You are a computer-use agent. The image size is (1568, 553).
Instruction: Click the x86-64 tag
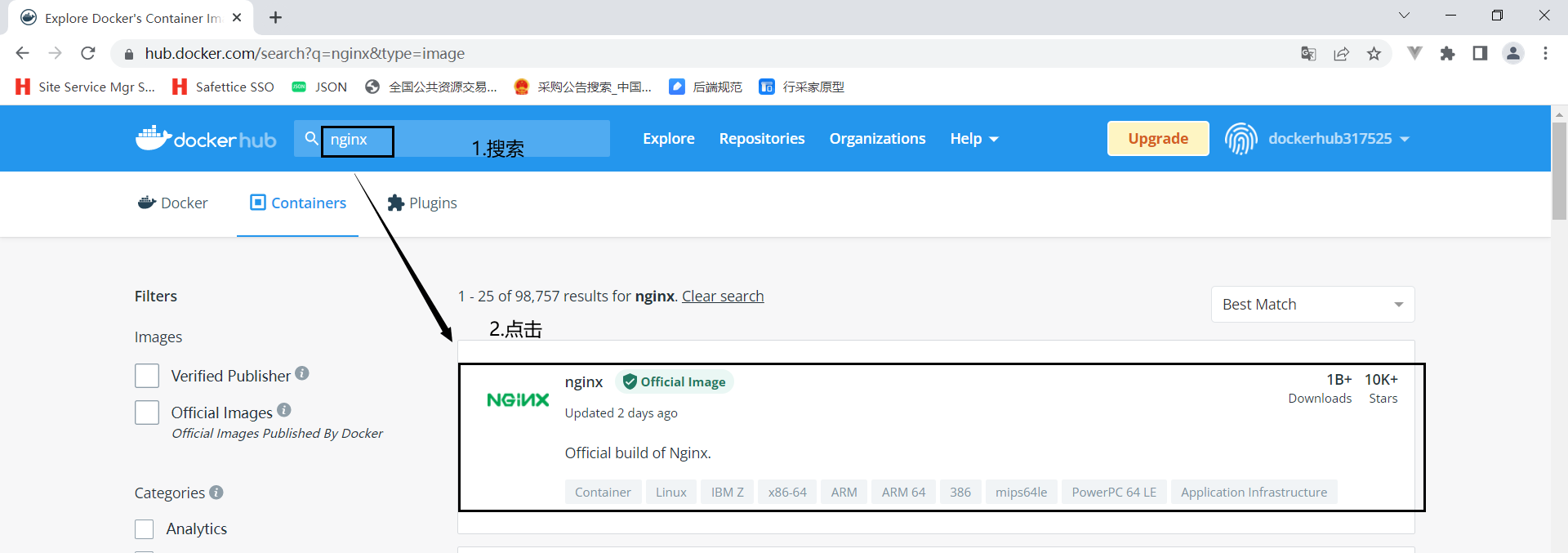click(787, 492)
